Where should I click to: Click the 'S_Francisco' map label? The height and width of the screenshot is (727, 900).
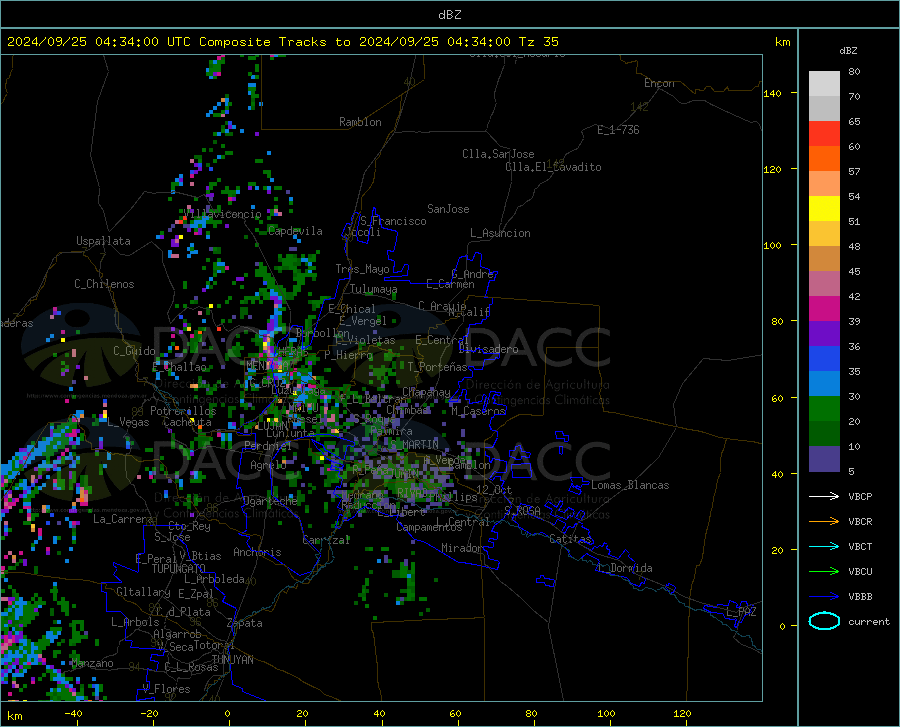pyautogui.click(x=393, y=221)
